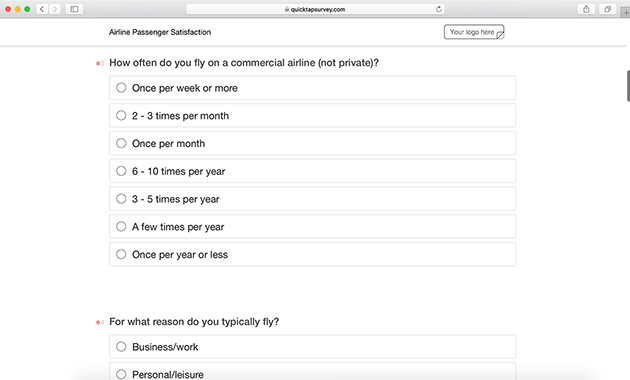Open the Share icon in the toolbar

[586, 9]
